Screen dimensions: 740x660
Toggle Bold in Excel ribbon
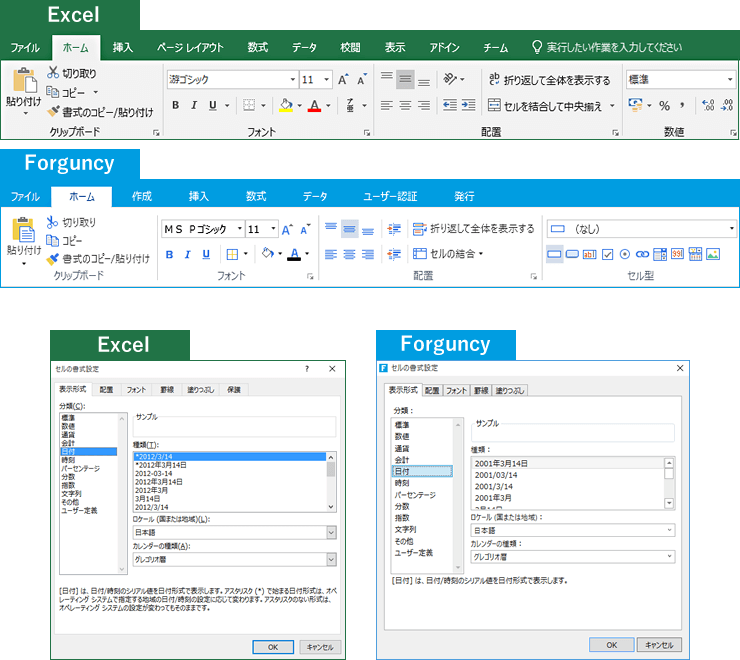(x=176, y=105)
